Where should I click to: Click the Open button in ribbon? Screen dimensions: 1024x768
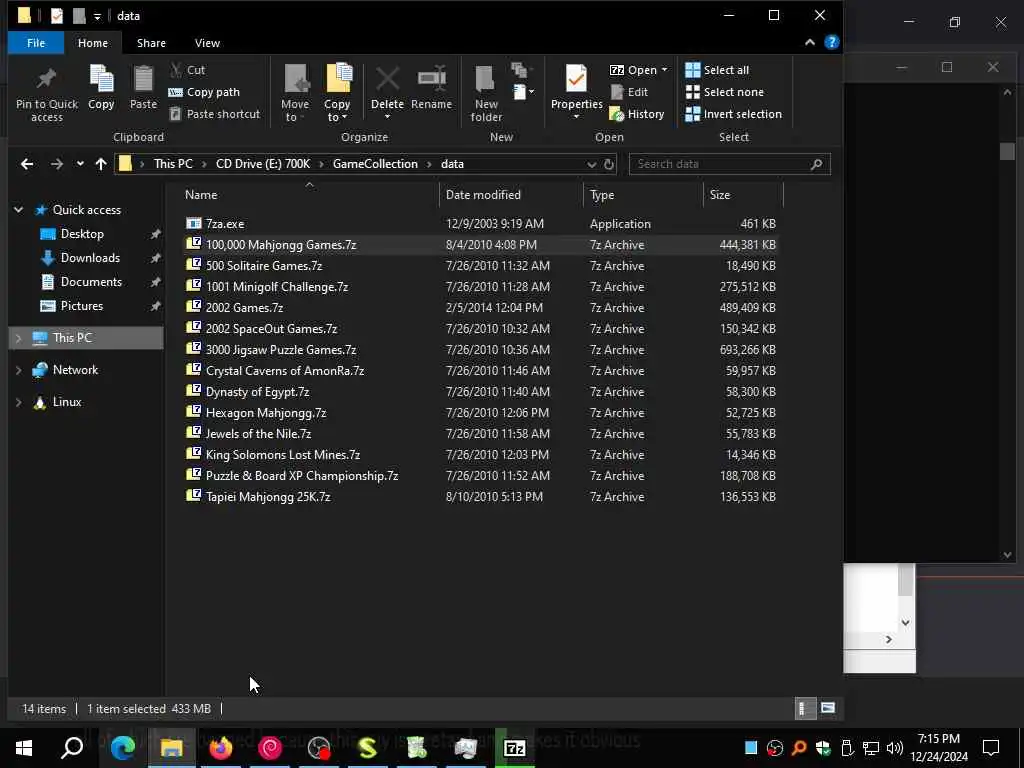pos(633,70)
